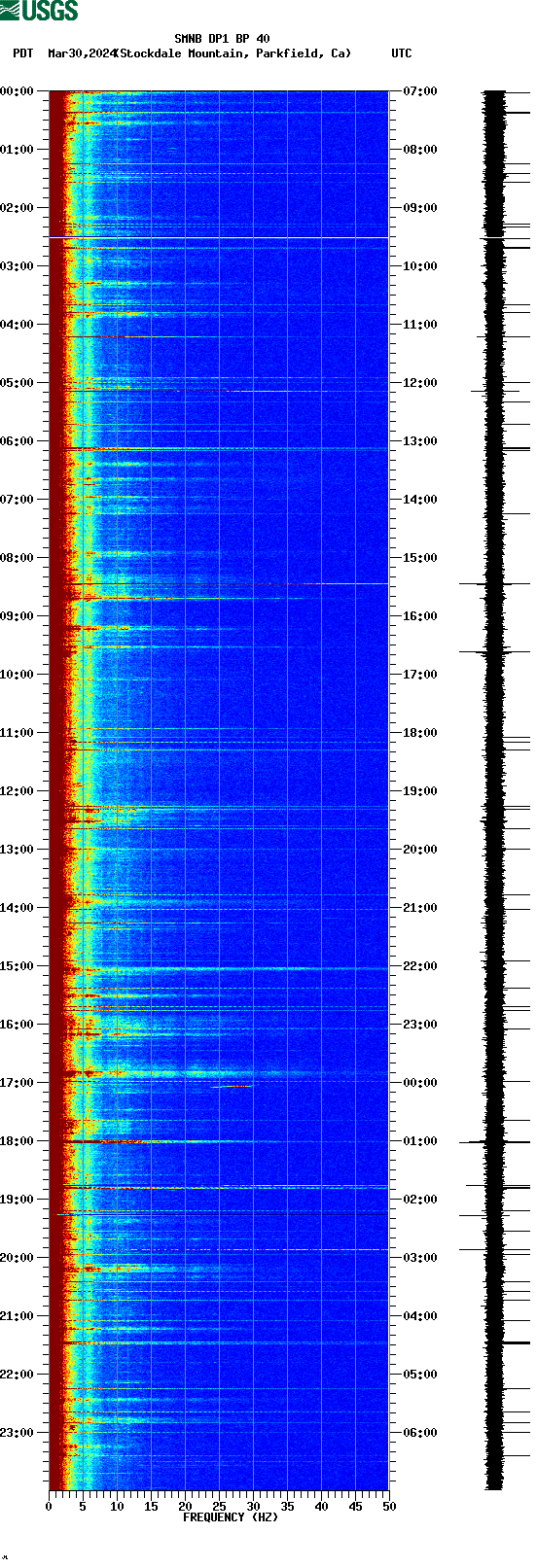Click the seismogram spike near 01:00 UTC
This screenshot has width=537, height=1568.
pos(494,1142)
